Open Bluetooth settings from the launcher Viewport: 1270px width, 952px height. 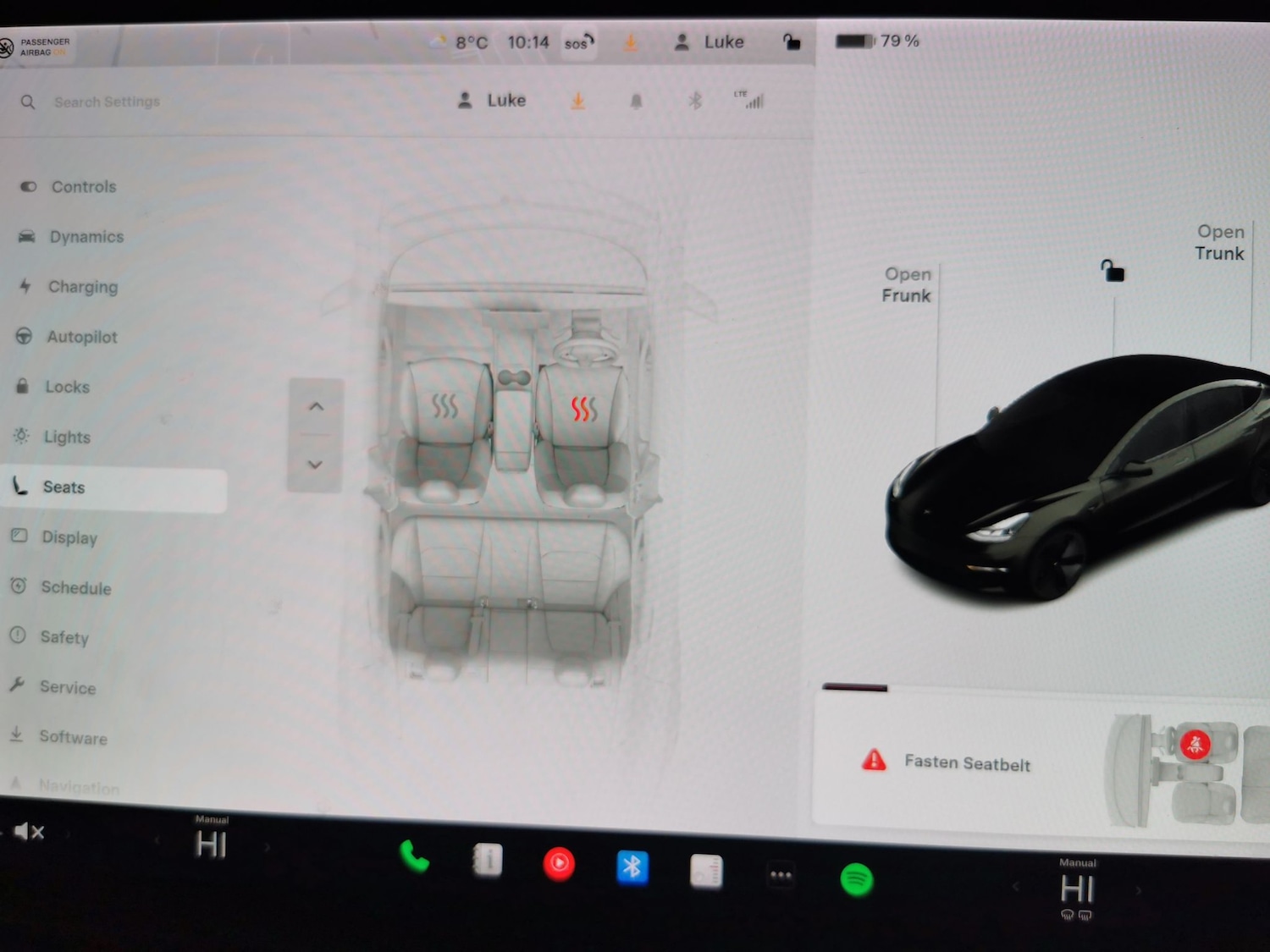[x=632, y=865]
